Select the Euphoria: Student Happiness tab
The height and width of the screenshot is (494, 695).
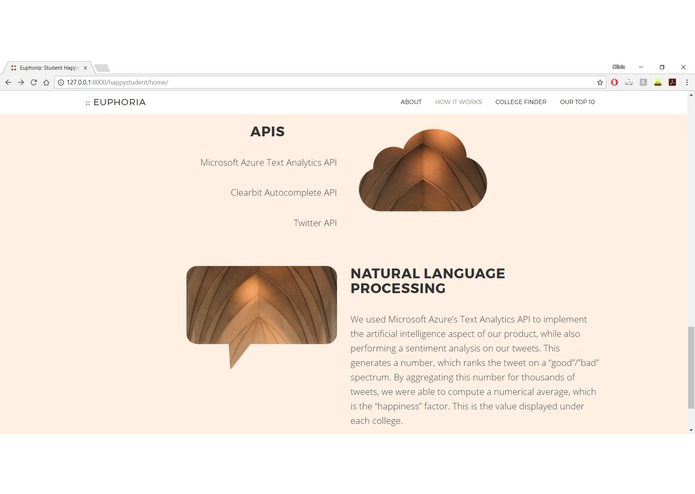pos(48,68)
